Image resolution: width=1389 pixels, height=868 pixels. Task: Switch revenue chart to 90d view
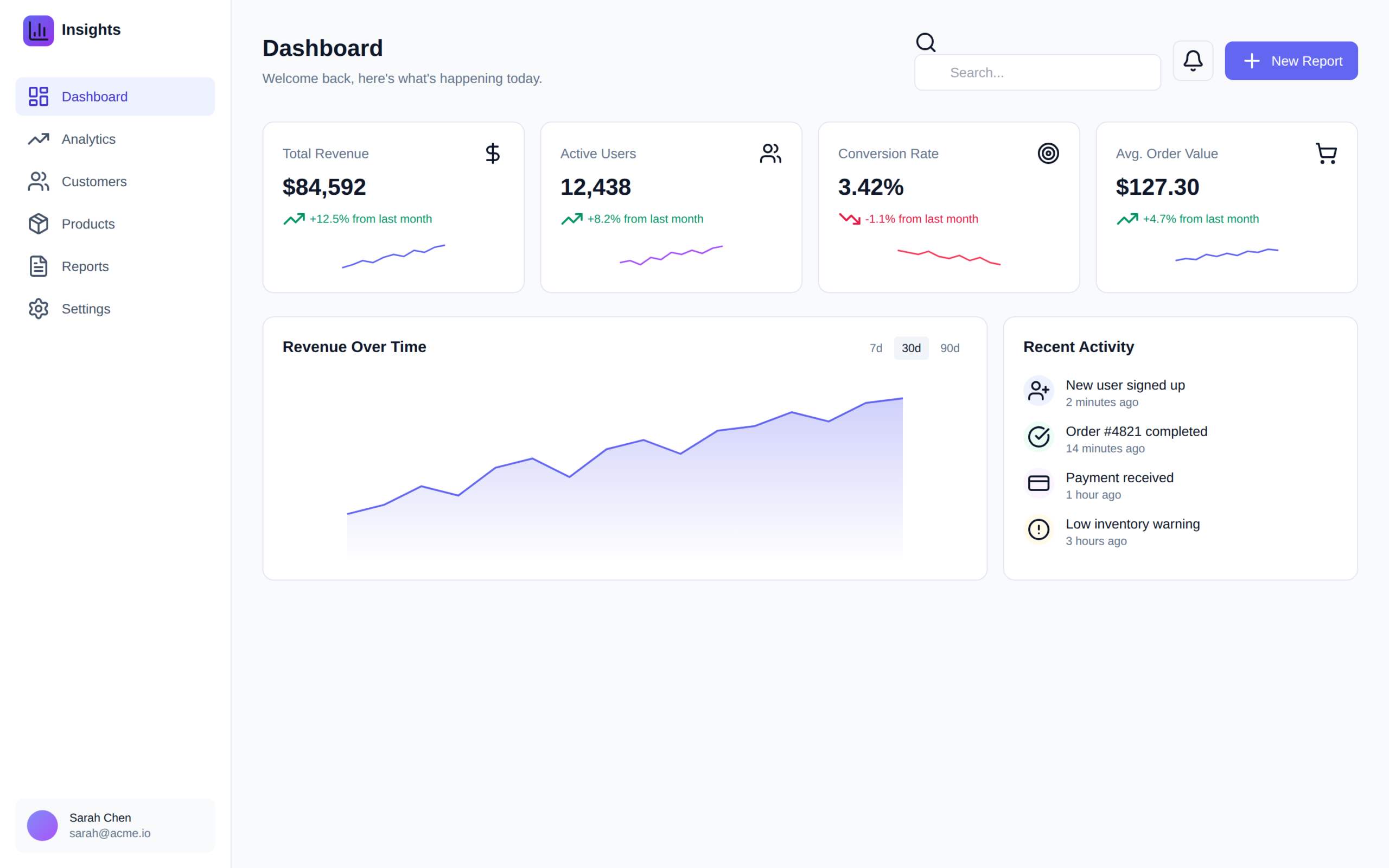[x=950, y=348]
